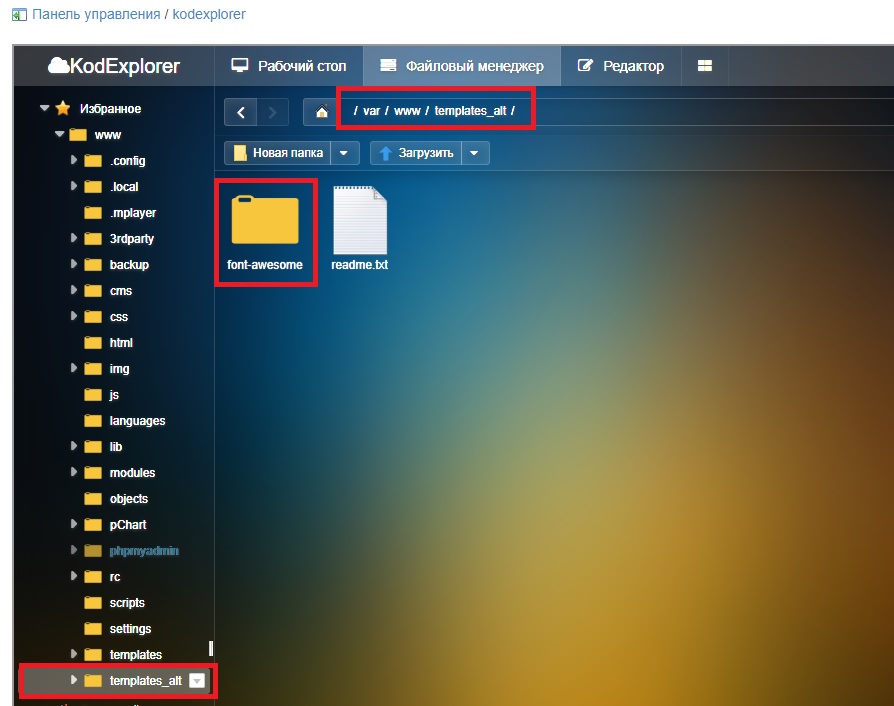The width and height of the screenshot is (894, 706).
Task: Select Избранное in the sidebar tree
Action: point(110,109)
